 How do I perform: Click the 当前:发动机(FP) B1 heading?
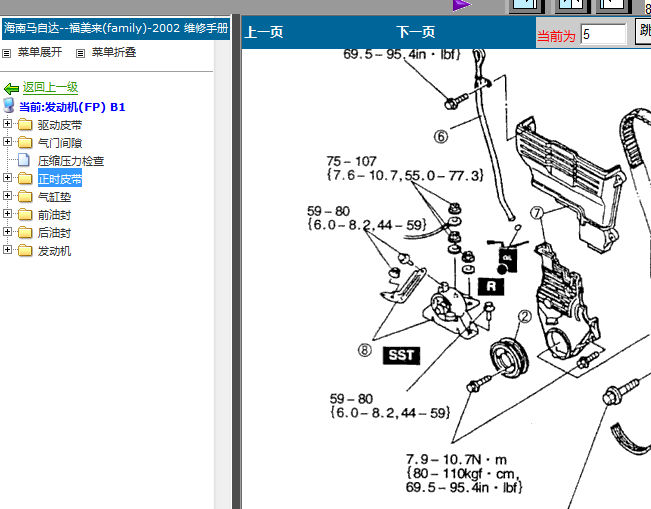coord(72,107)
